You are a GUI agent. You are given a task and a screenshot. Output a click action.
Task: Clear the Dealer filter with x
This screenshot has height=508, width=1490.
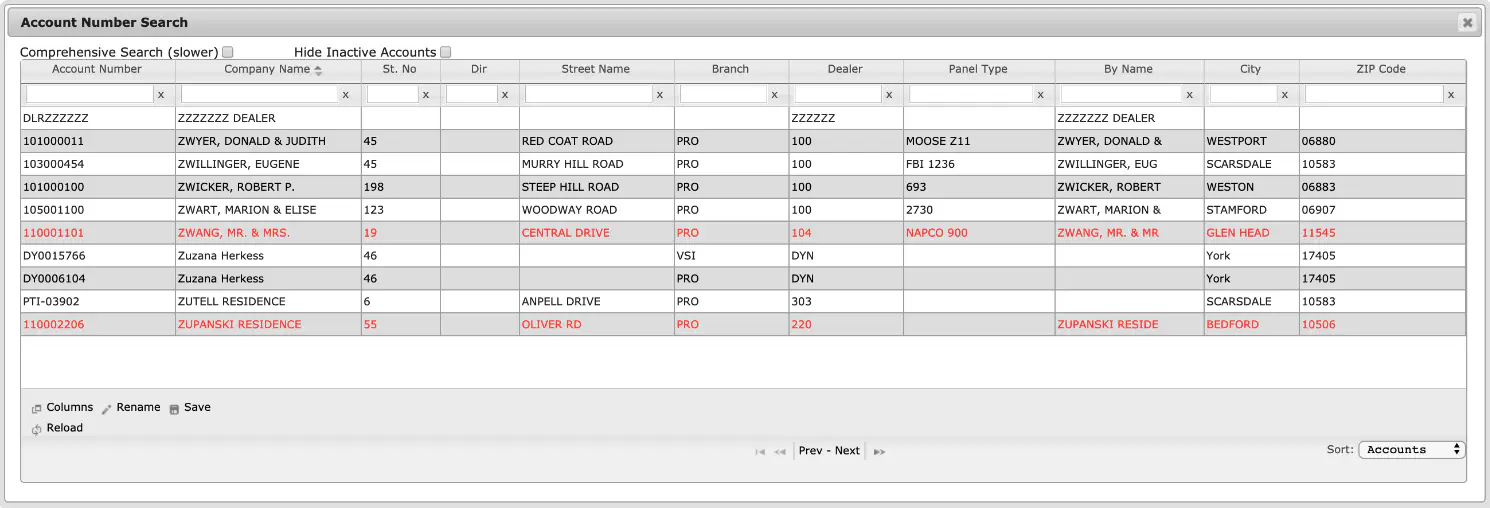pyautogui.click(x=888, y=94)
